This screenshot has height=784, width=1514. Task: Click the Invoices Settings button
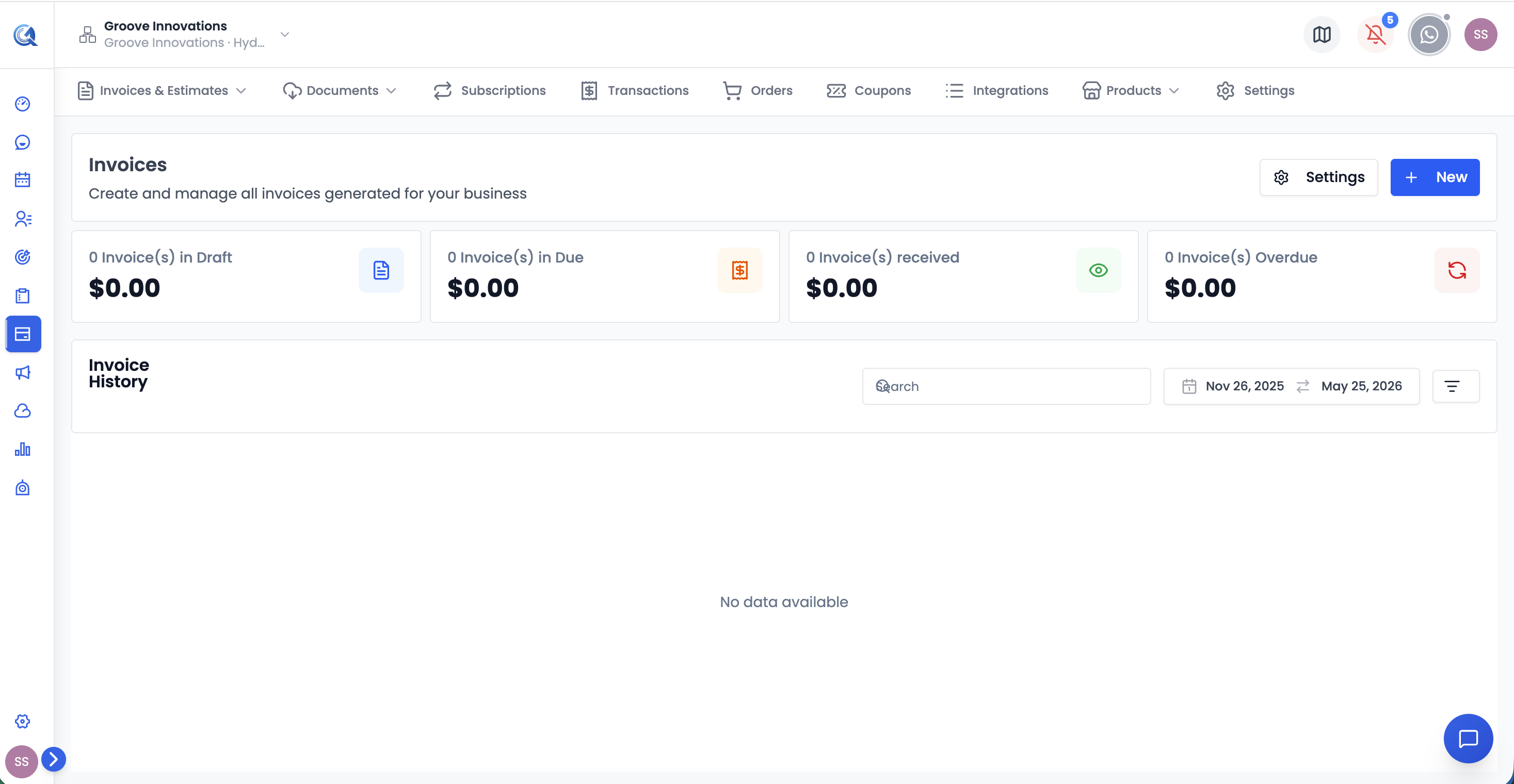coord(1319,177)
